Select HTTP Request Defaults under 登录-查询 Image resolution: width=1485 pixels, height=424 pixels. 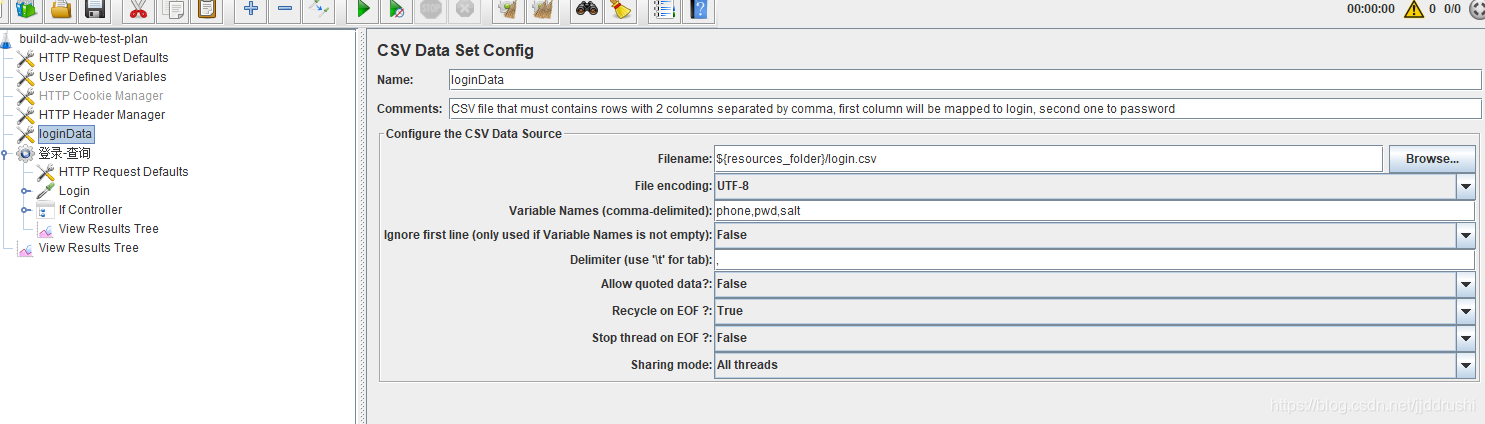(x=123, y=172)
